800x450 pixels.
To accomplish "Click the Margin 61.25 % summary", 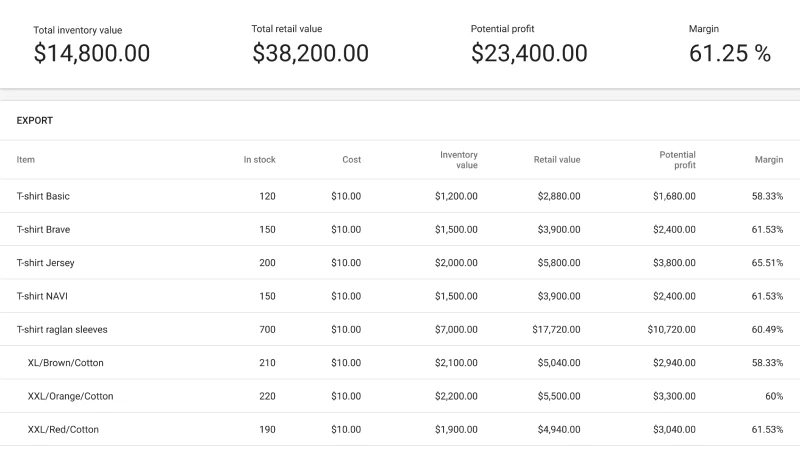I will [730, 54].
